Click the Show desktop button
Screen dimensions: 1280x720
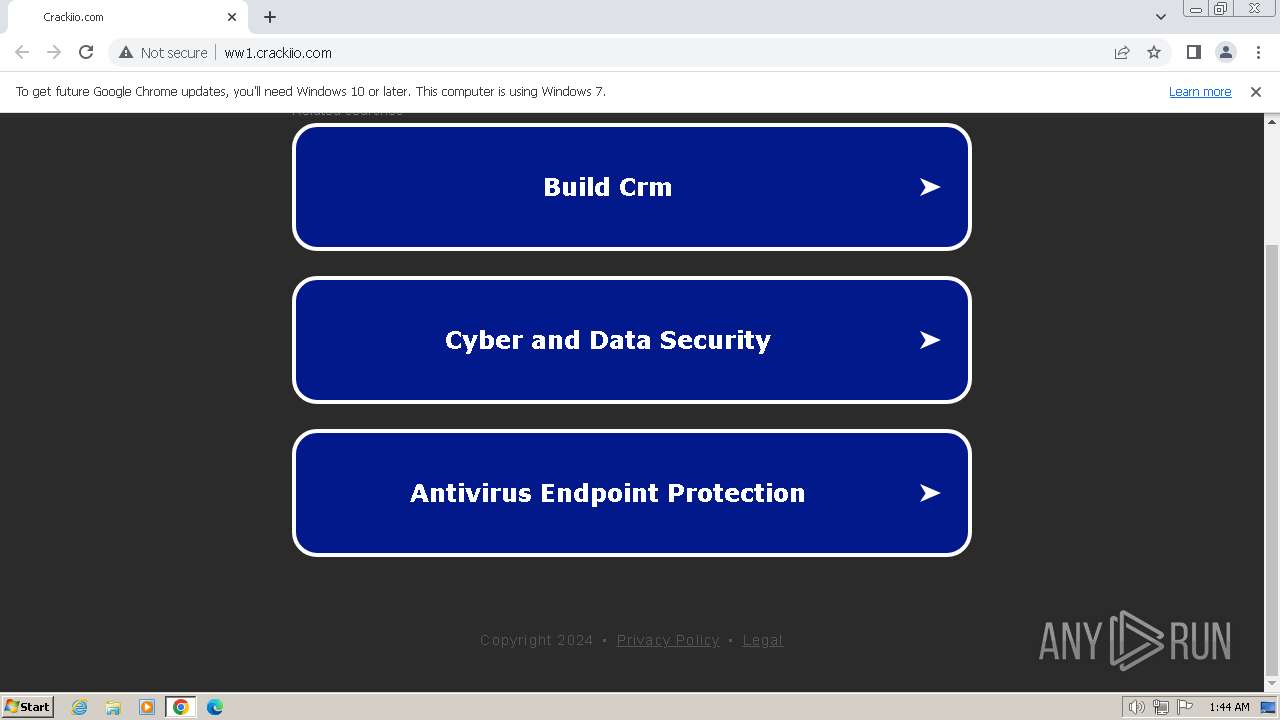[1268, 707]
